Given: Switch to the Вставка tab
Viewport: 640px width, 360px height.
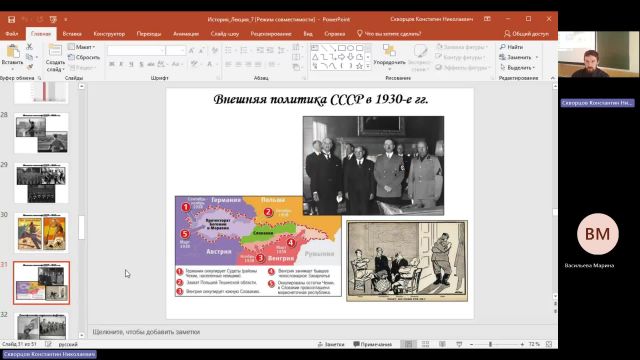Looking at the screenshot, I should tap(72, 34).
